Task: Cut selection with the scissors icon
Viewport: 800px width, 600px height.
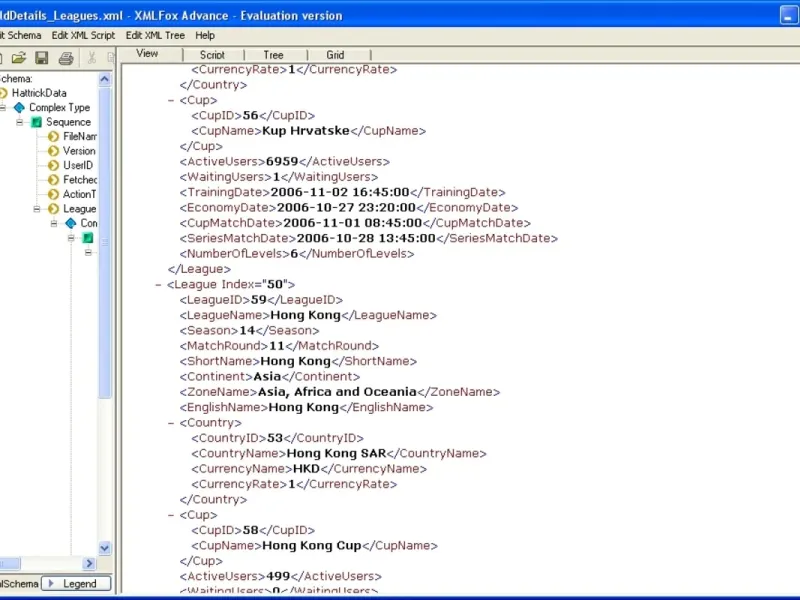Action: [92, 58]
